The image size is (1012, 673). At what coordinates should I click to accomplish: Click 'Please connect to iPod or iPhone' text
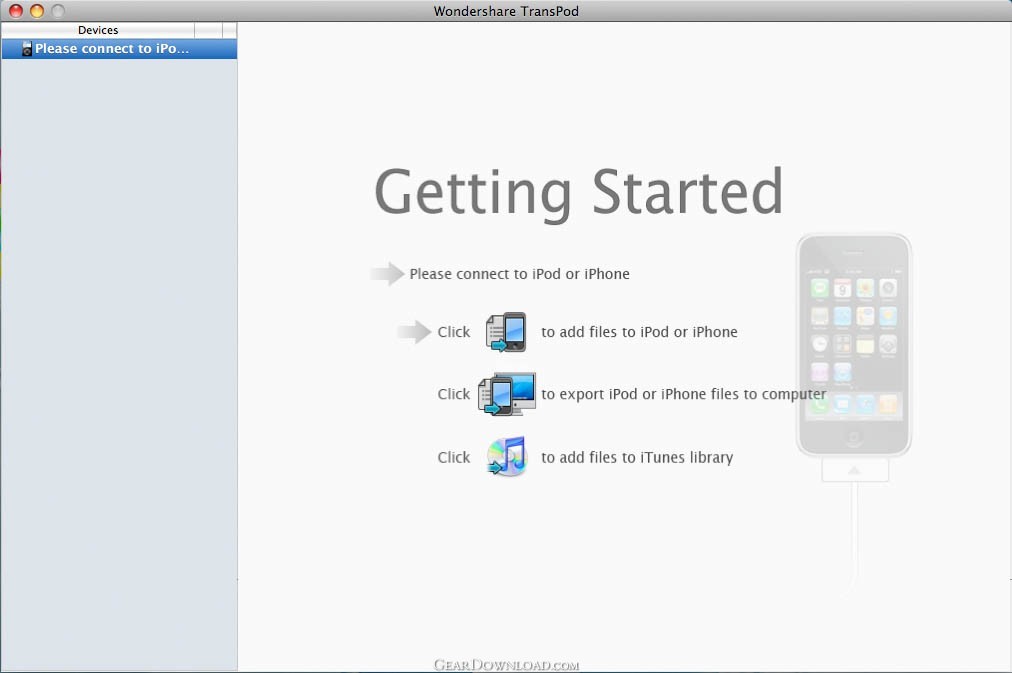[520, 274]
